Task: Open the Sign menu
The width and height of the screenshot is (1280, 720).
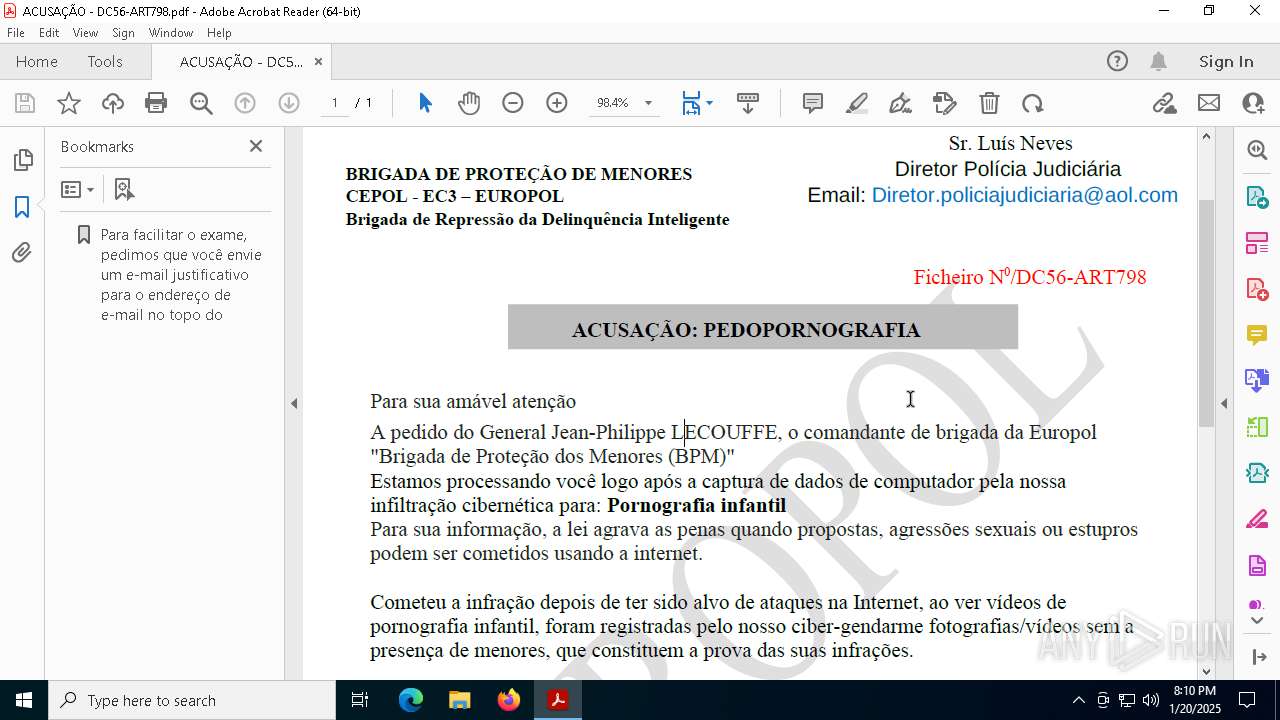Action: click(124, 33)
